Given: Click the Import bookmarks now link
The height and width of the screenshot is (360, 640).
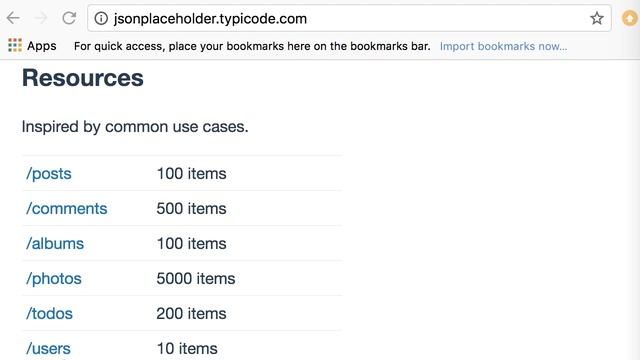Looking at the screenshot, I should pyautogui.click(x=503, y=46).
